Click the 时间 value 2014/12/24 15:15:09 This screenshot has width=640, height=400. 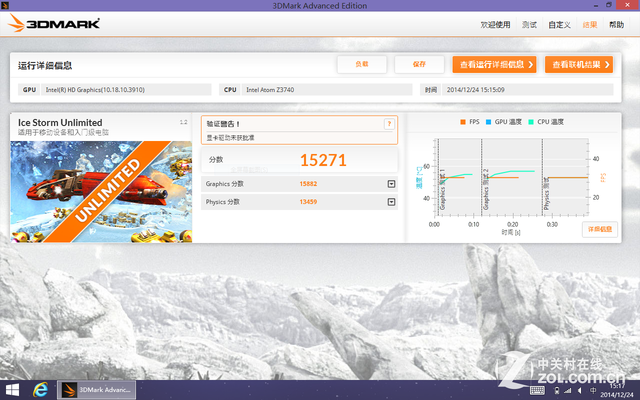[527, 90]
